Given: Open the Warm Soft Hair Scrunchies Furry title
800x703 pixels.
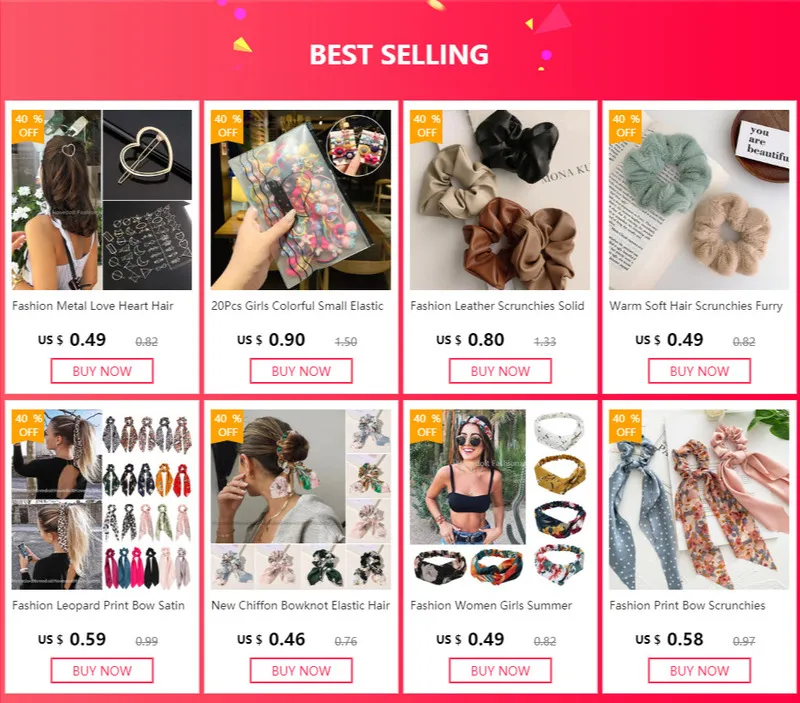Looking at the screenshot, I should [696, 306].
